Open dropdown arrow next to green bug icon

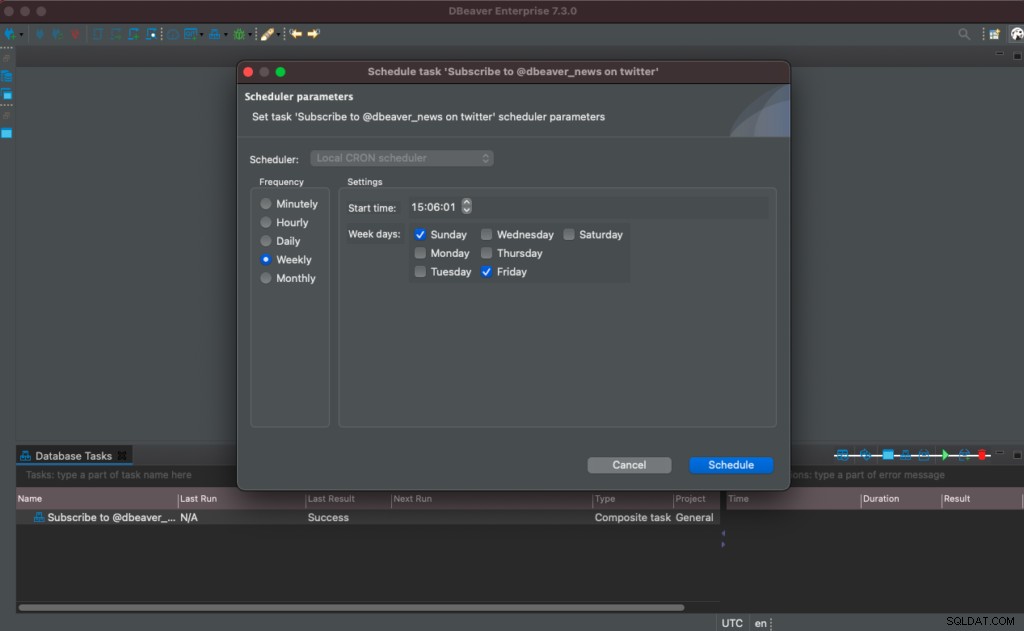pyautogui.click(x=250, y=35)
